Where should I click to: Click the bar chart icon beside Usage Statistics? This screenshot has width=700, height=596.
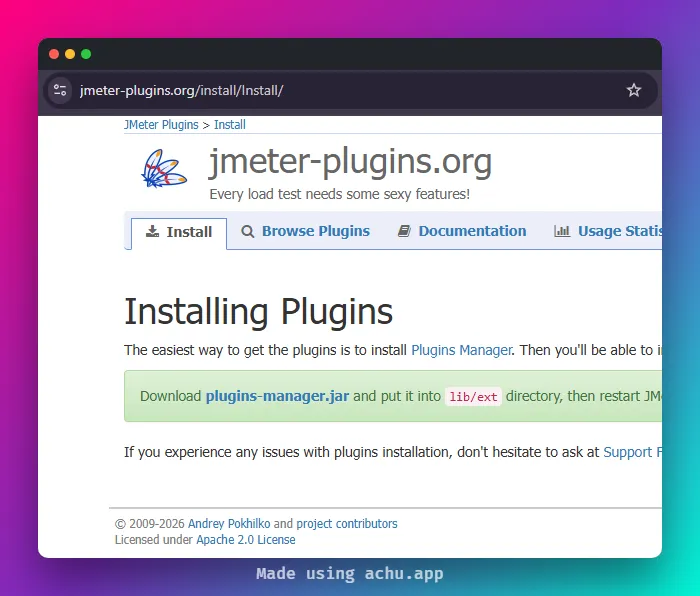(562, 231)
